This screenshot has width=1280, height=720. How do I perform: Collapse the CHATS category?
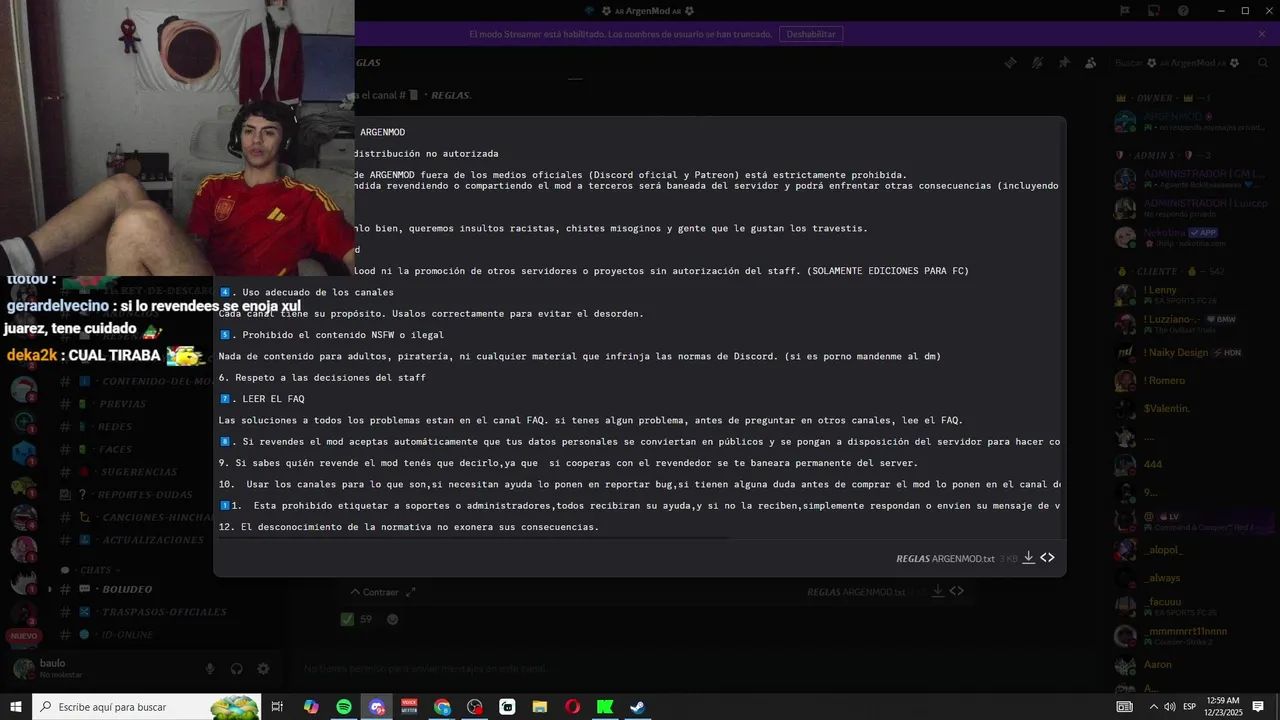pyautogui.click(x=92, y=570)
